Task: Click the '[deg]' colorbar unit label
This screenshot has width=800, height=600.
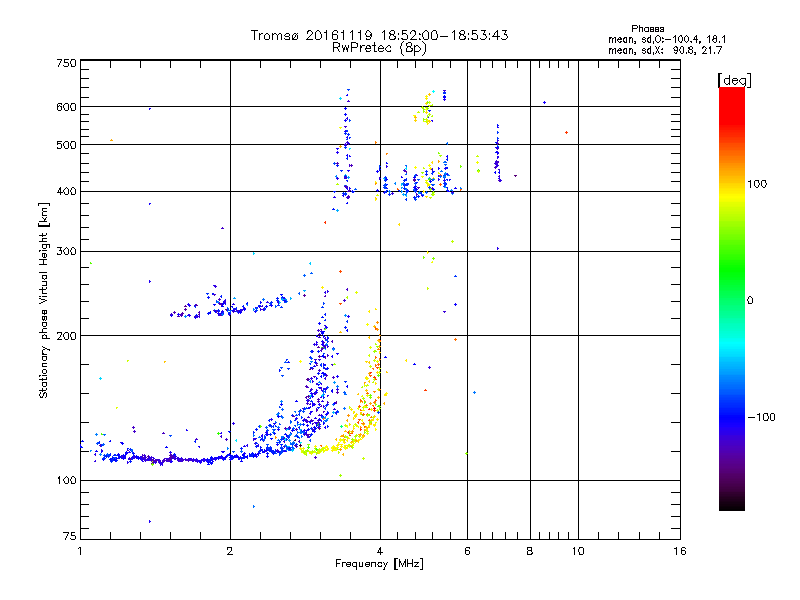Action: [x=734, y=81]
